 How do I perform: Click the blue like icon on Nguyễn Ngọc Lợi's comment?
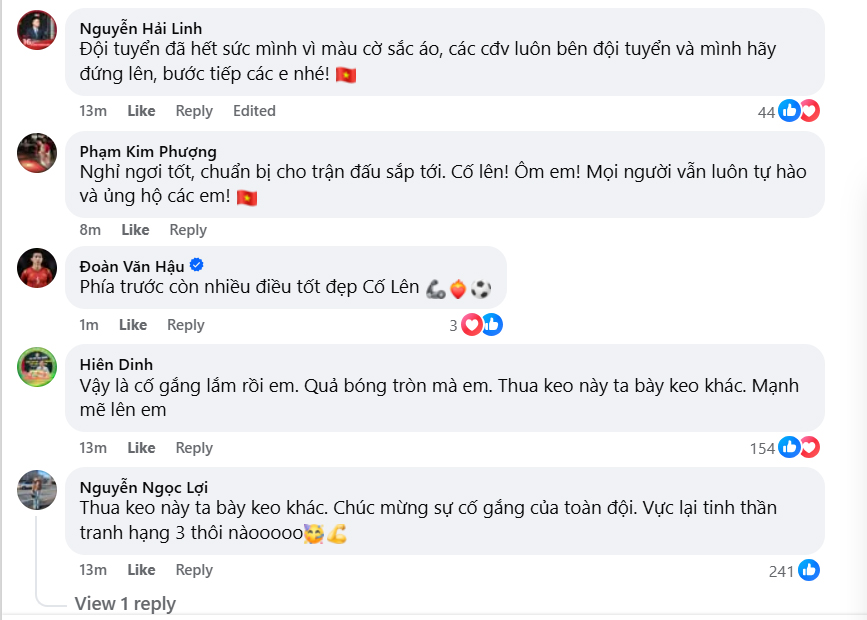coord(810,570)
